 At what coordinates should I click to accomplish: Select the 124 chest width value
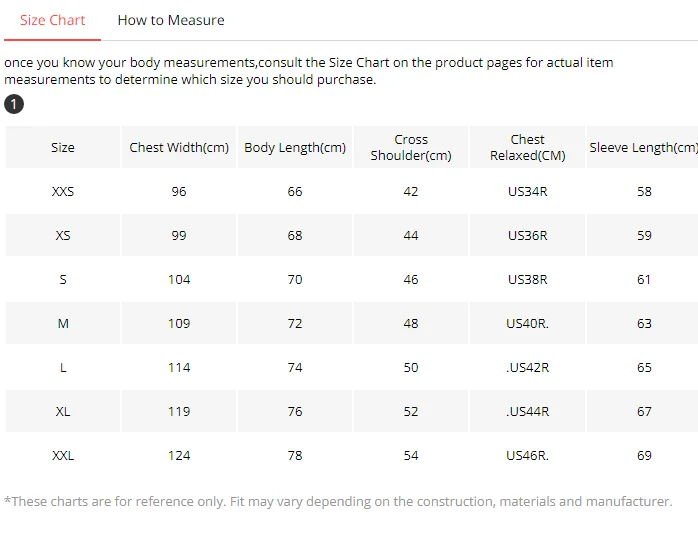pyautogui.click(x=179, y=455)
